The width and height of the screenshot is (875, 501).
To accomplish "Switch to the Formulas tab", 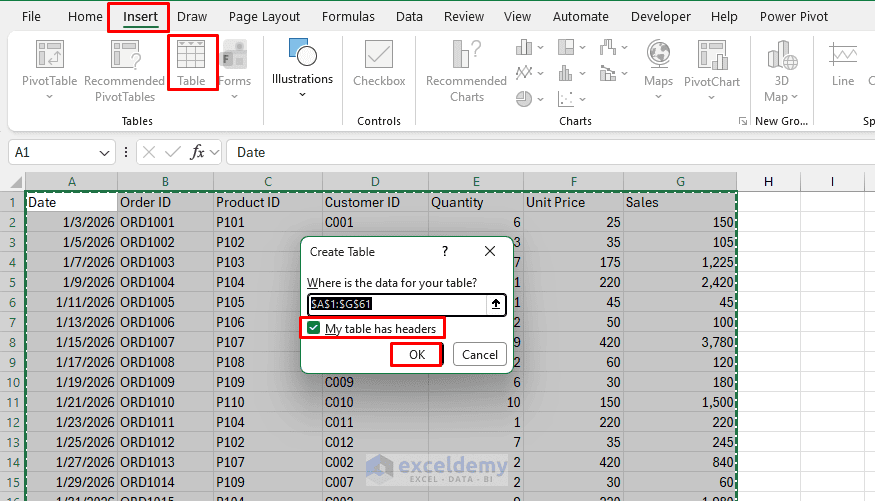I will (x=348, y=17).
